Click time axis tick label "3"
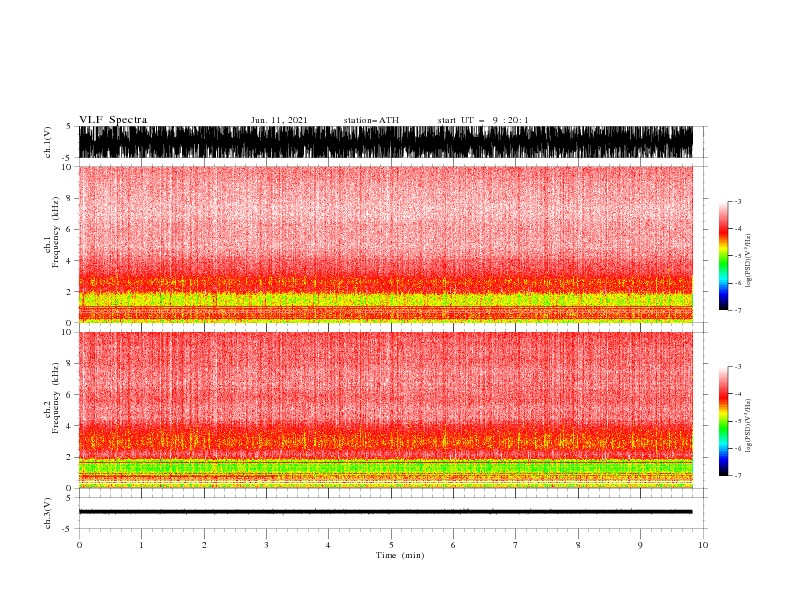This screenshot has height=612, width=792. click(x=266, y=545)
